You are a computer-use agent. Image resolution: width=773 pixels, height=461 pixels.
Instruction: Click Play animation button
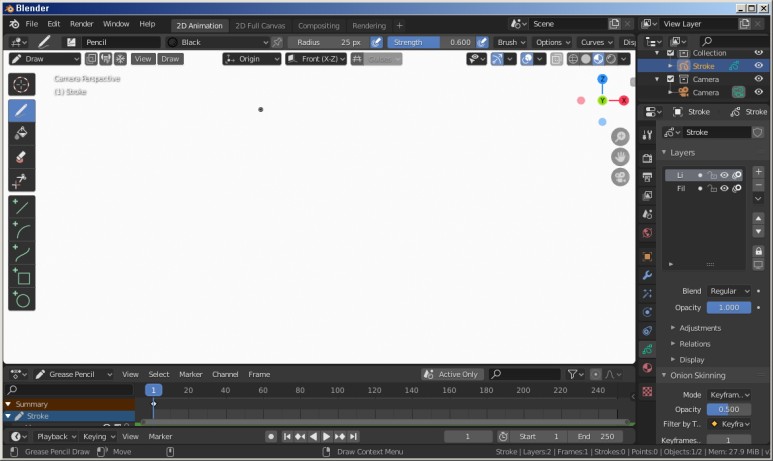pos(326,437)
